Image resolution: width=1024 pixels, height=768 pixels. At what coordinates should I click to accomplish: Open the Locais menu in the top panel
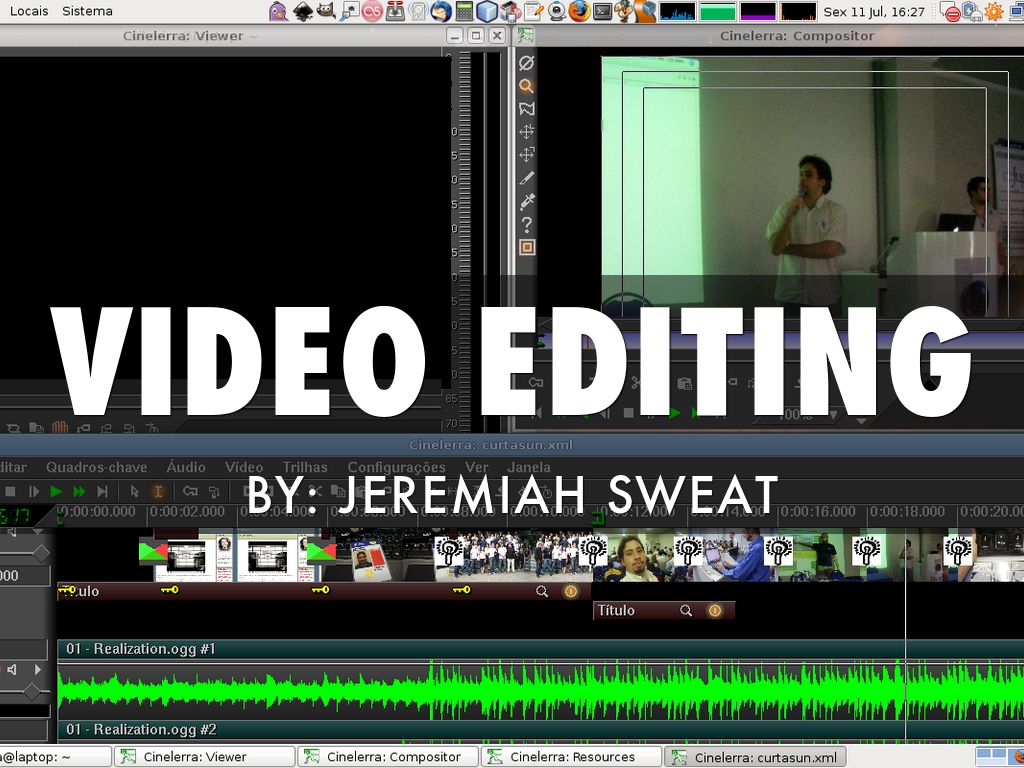(28, 11)
